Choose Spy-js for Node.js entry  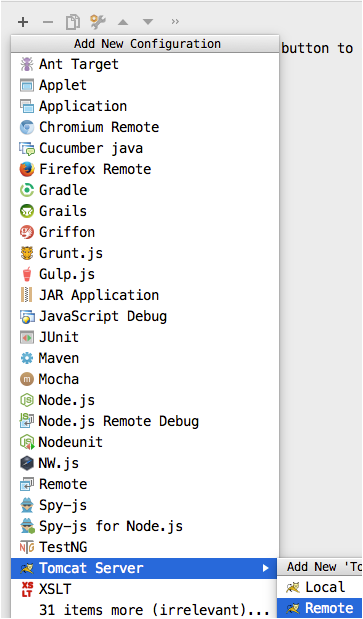pyautogui.click(x=145, y=526)
